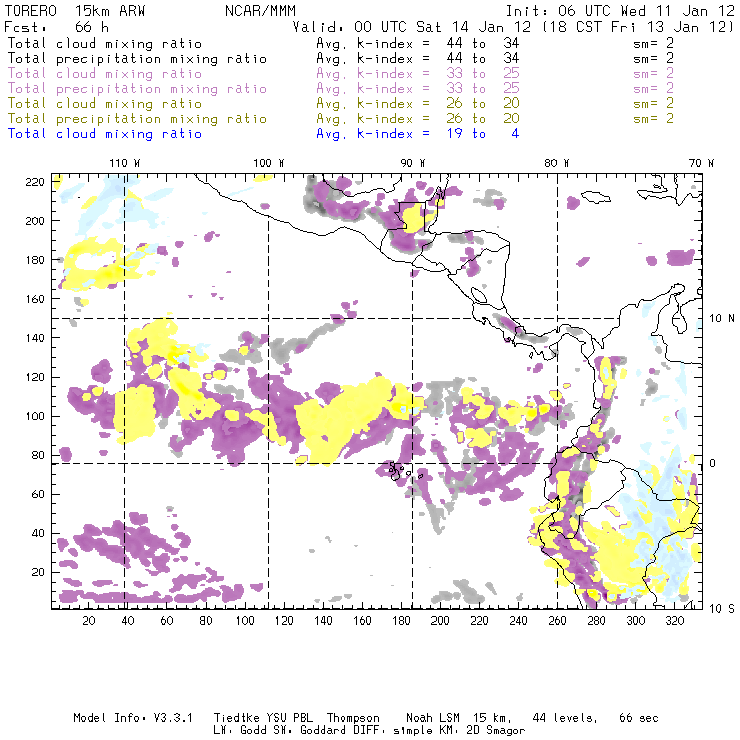Image resolution: width=740 pixels, height=740 pixels.
Task: Click the blue "Avg. k-index = 19 to 4" text
Action: [x=418, y=134]
